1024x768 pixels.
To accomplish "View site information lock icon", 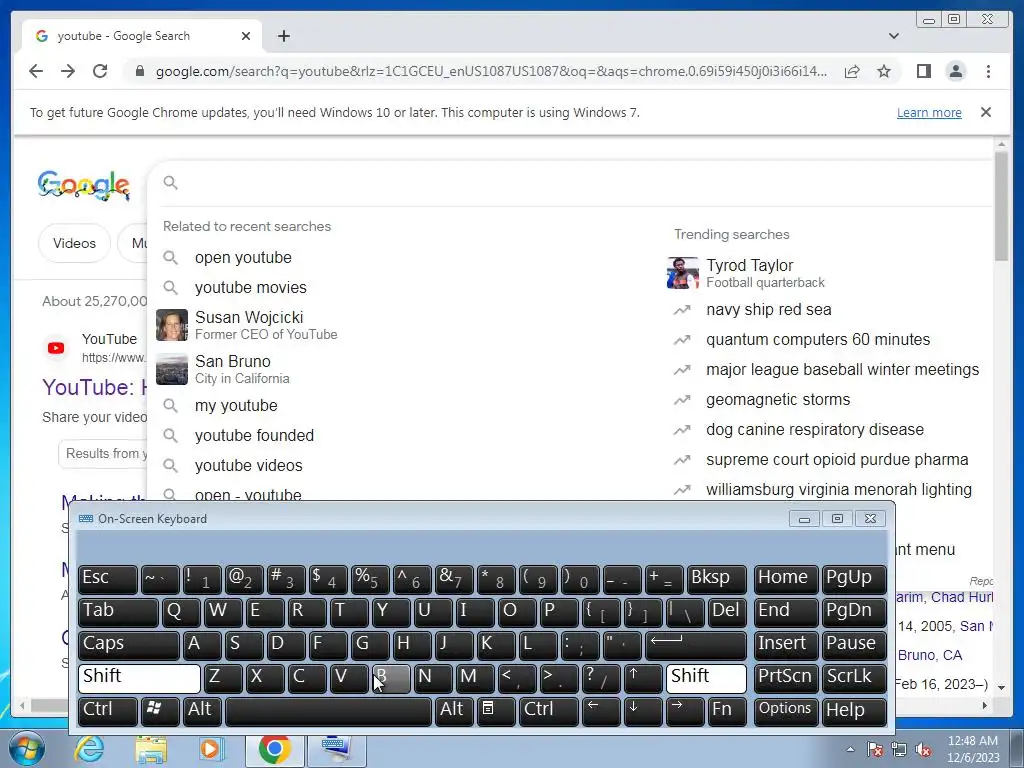I will (x=139, y=71).
